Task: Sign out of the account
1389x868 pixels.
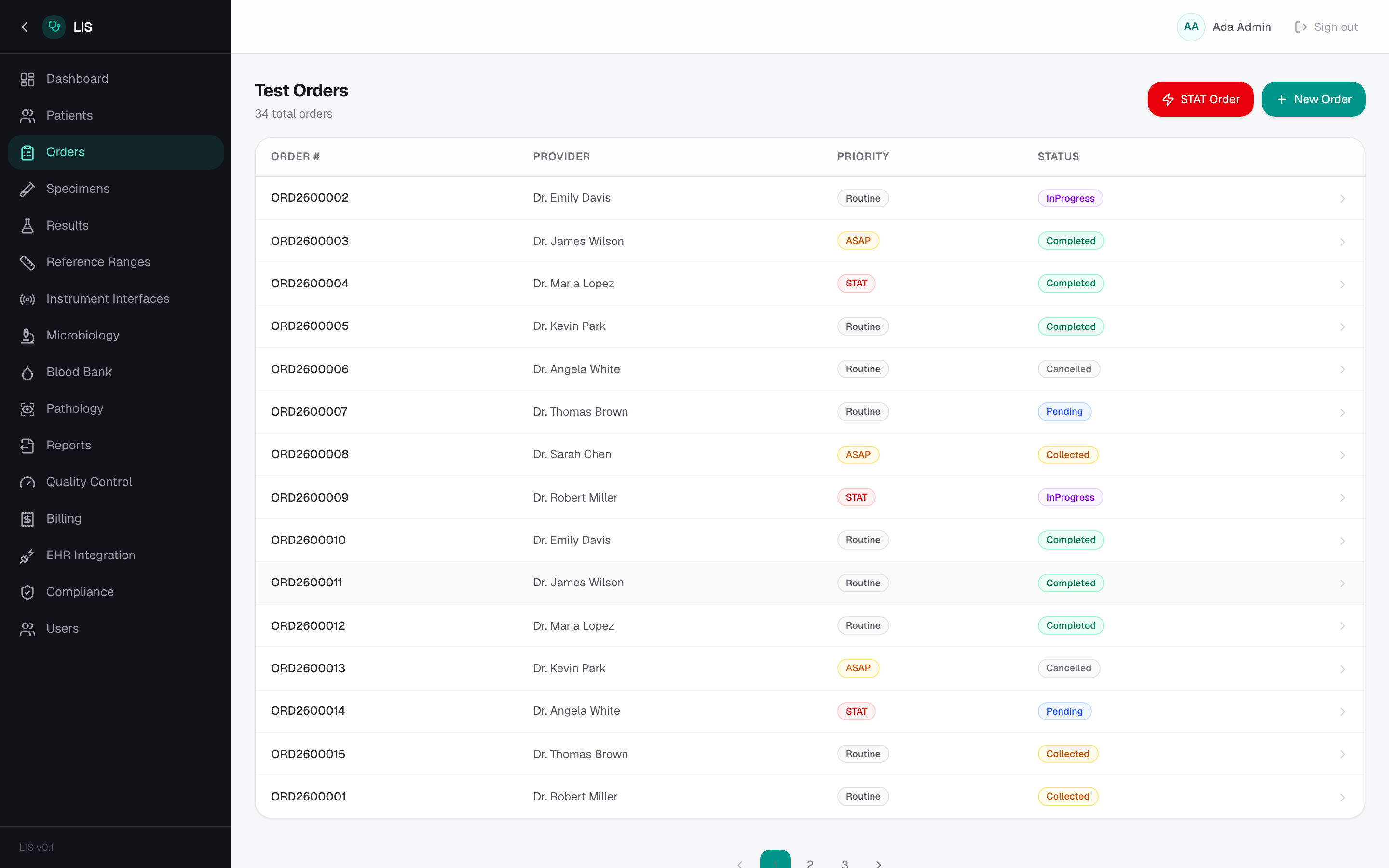Action: pyautogui.click(x=1326, y=27)
